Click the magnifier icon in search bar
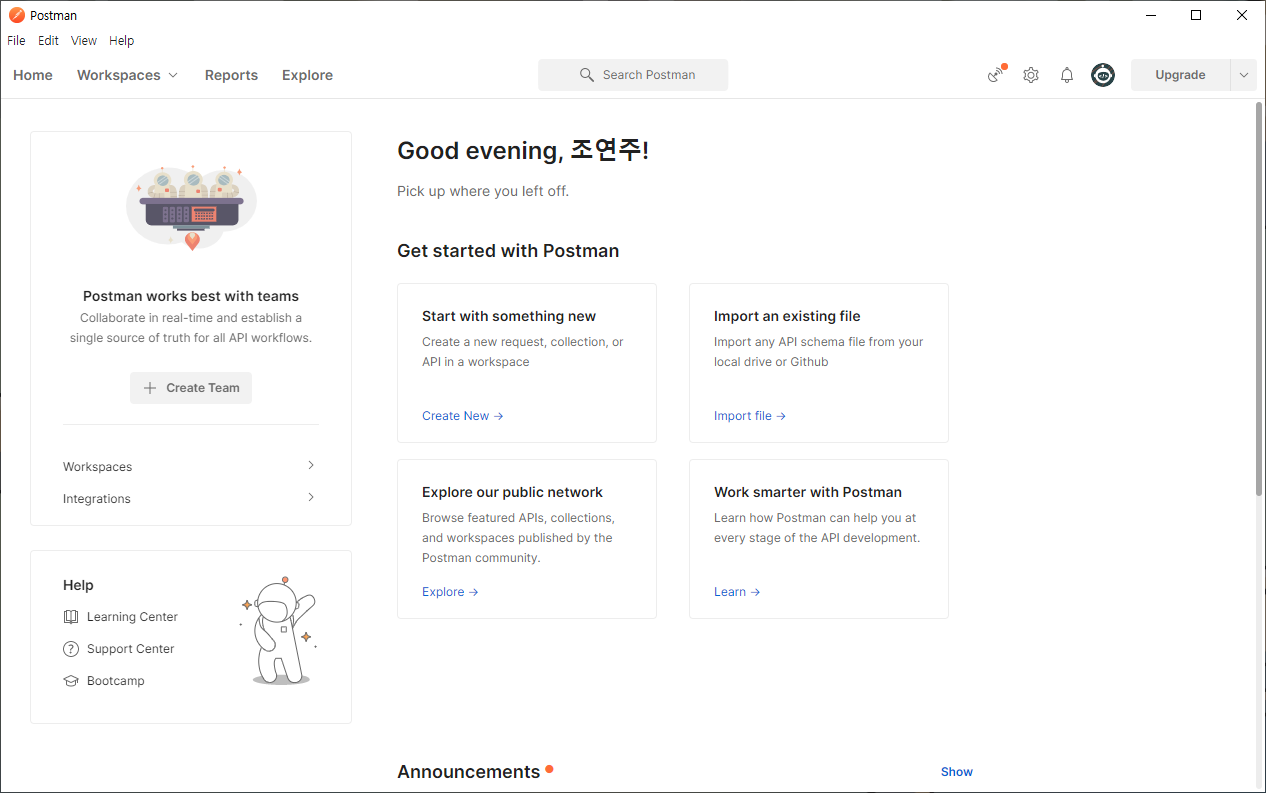1266x793 pixels. pyautogui.click(x=587, y=75)
